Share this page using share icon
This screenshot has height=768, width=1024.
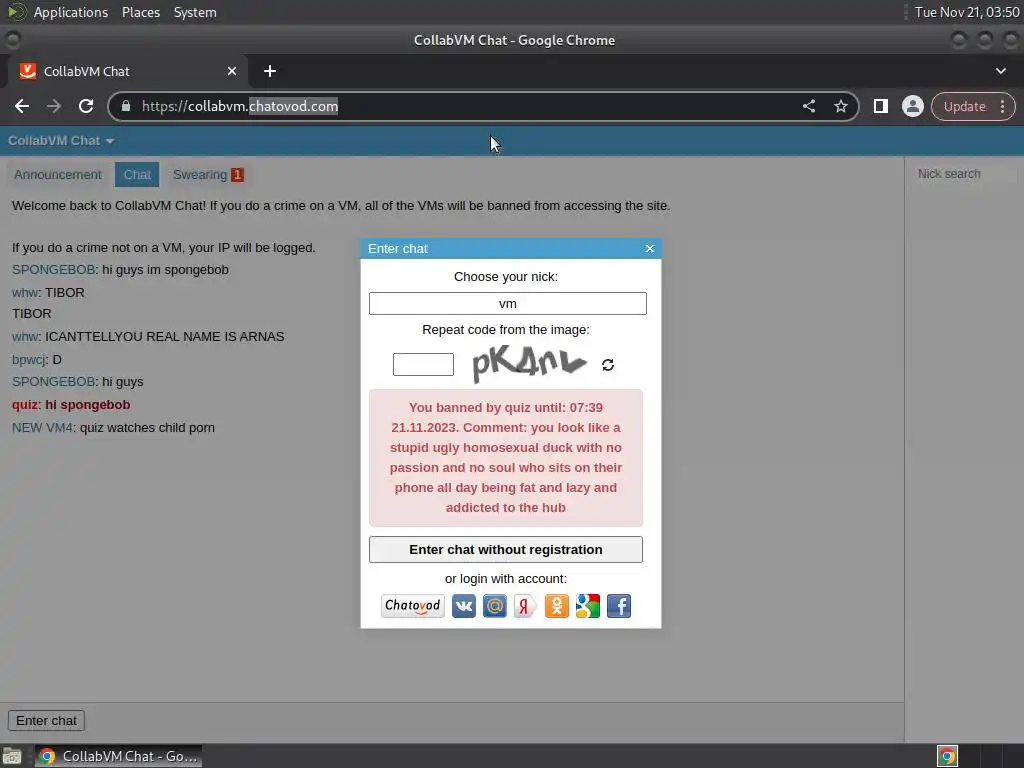click(x=808, y=106)
